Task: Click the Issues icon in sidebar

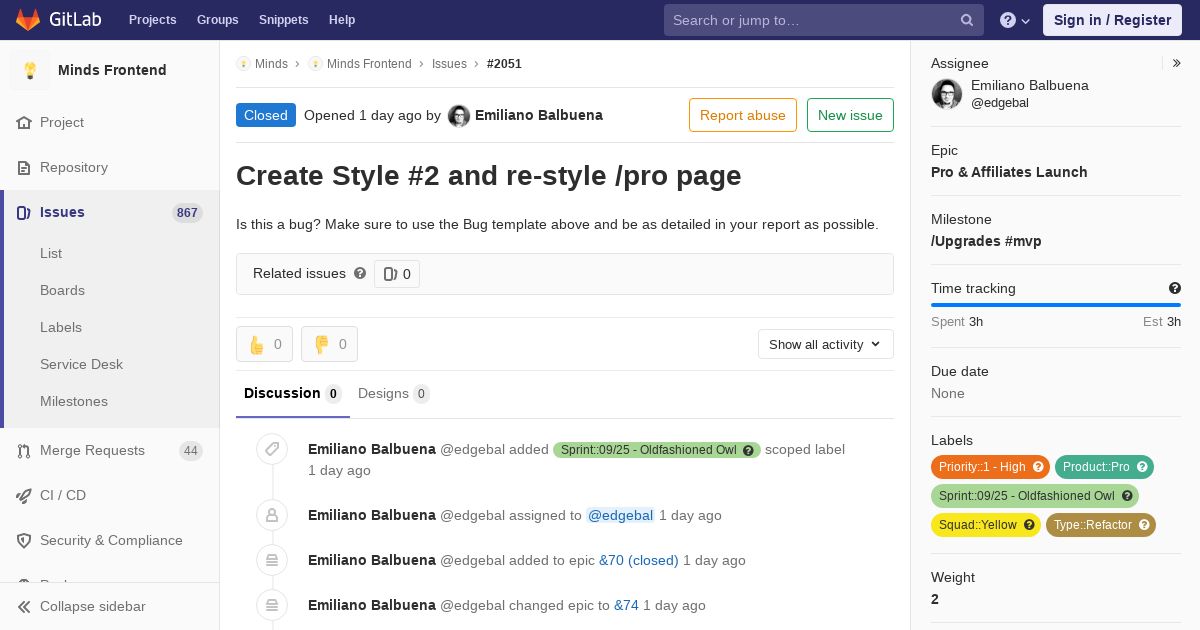Action: coord(24,212)
